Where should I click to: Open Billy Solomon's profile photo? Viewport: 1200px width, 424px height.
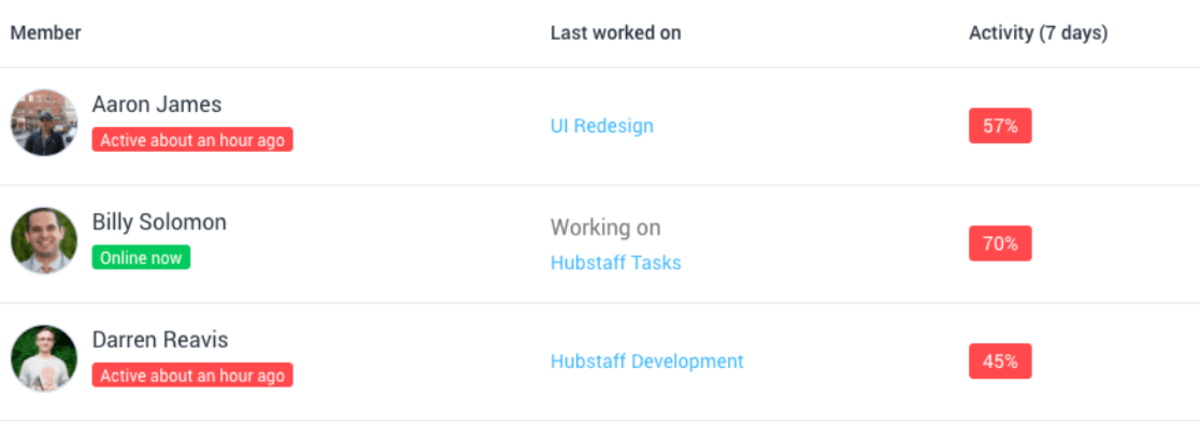(x=44, y=241)
